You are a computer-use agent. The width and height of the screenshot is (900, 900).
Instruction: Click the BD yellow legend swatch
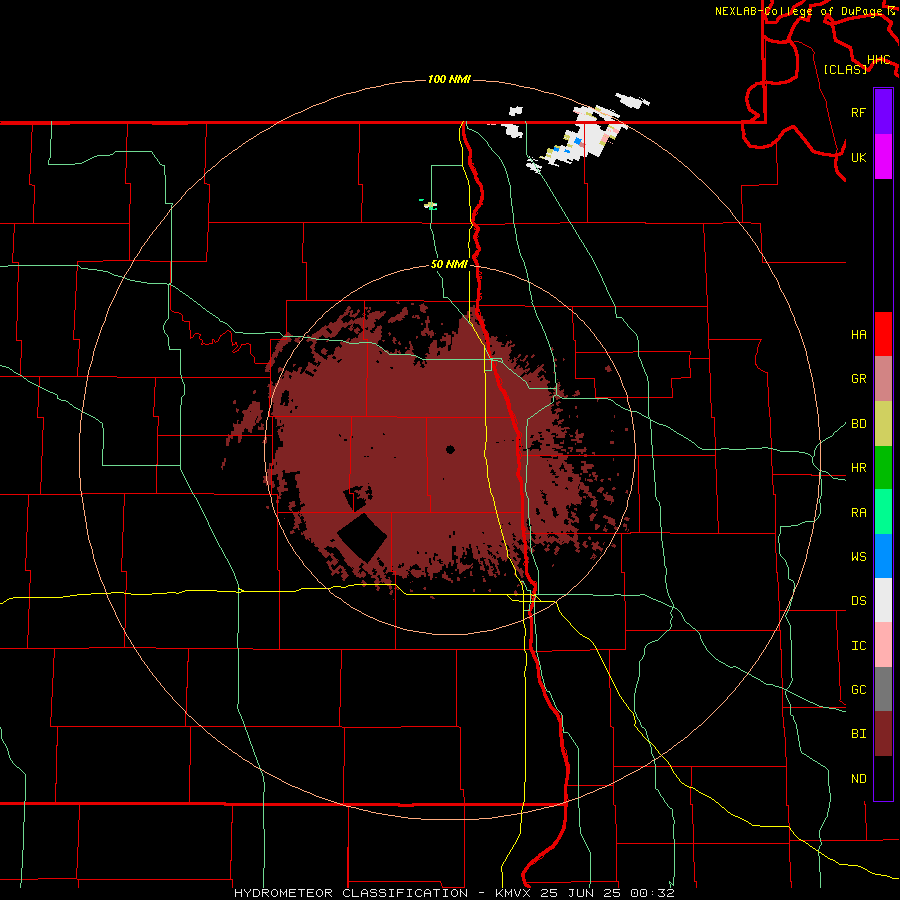883,424
